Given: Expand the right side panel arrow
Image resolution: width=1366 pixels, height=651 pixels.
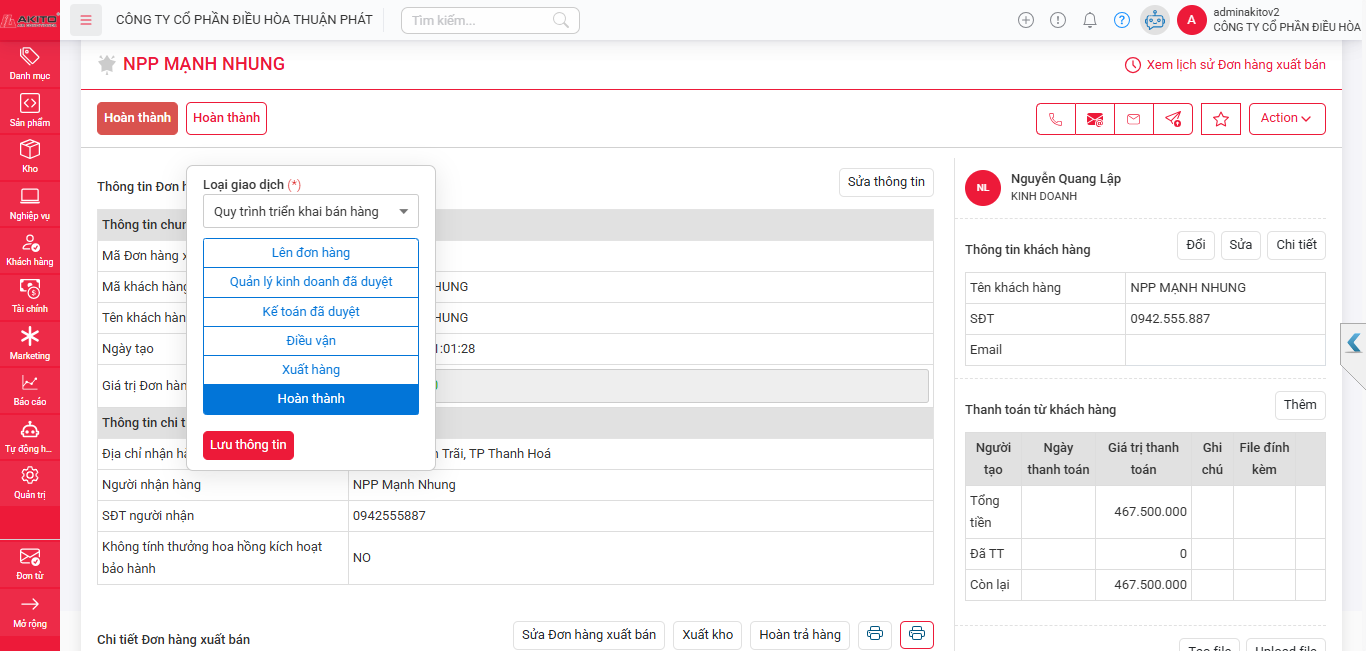Looking at the screenshot, I should [x=1354, y=343].
